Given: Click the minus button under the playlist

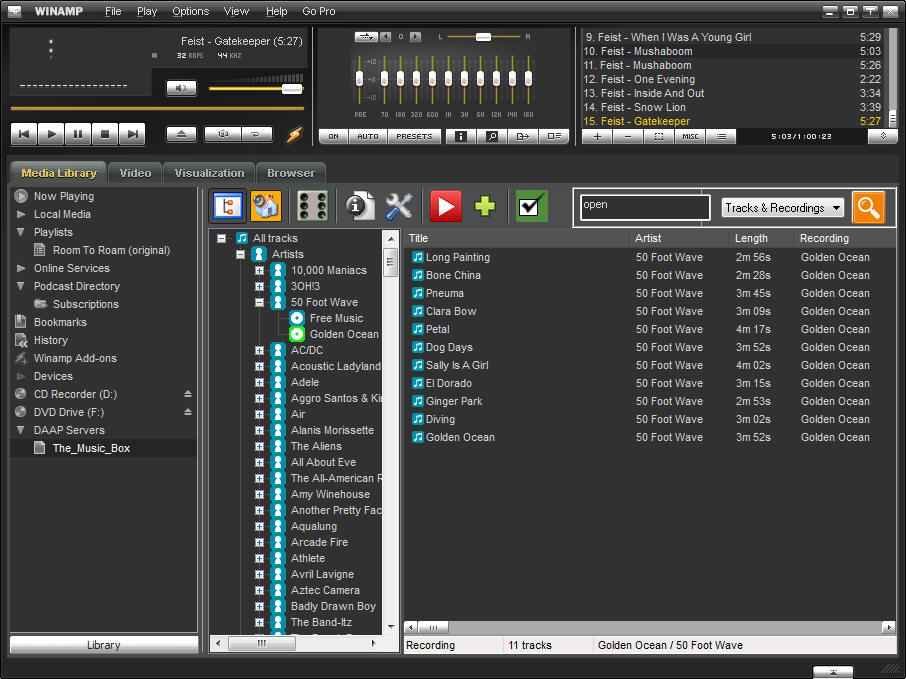Looking at the screenshot, I should 628,136.
